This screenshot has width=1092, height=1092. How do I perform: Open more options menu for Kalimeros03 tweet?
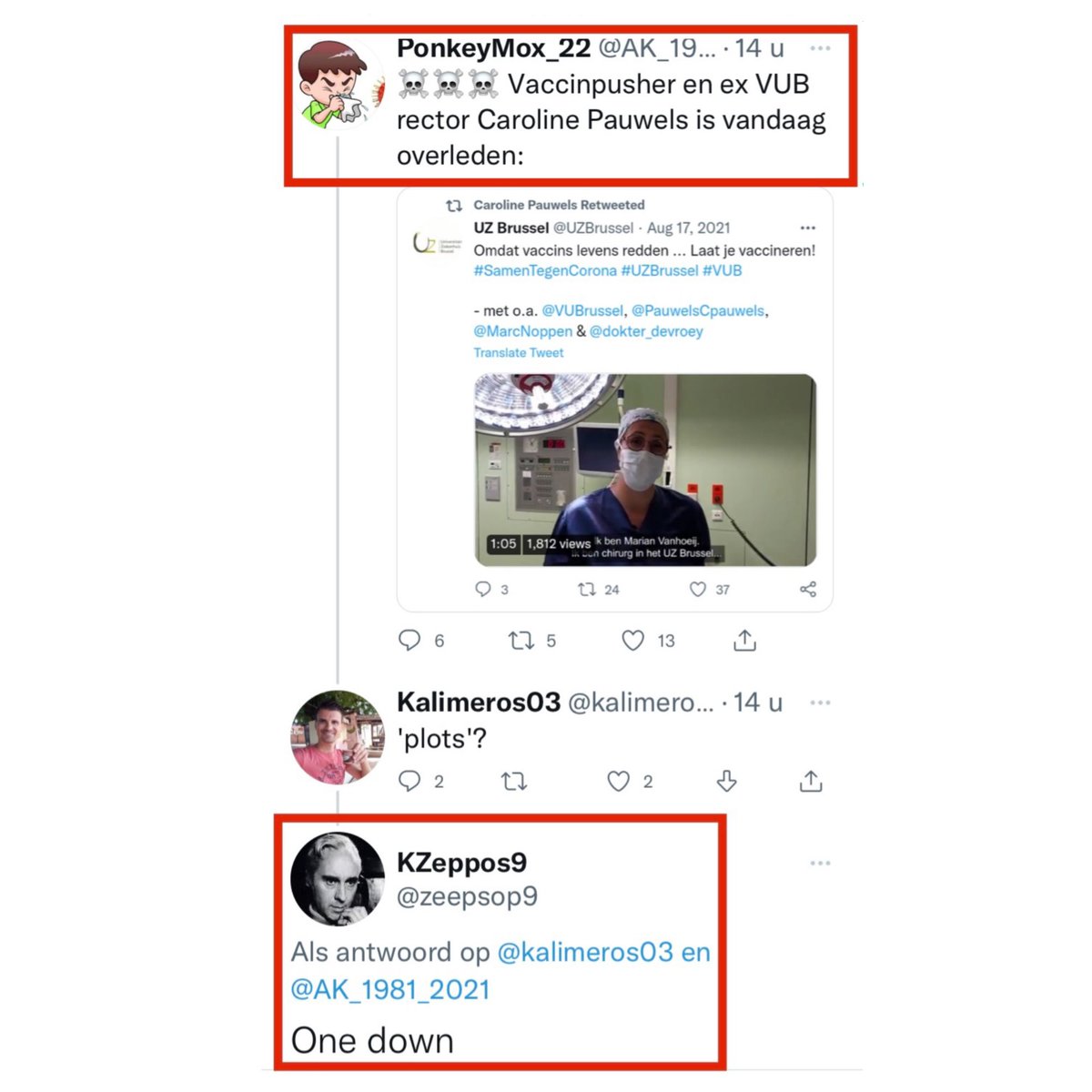820,703
